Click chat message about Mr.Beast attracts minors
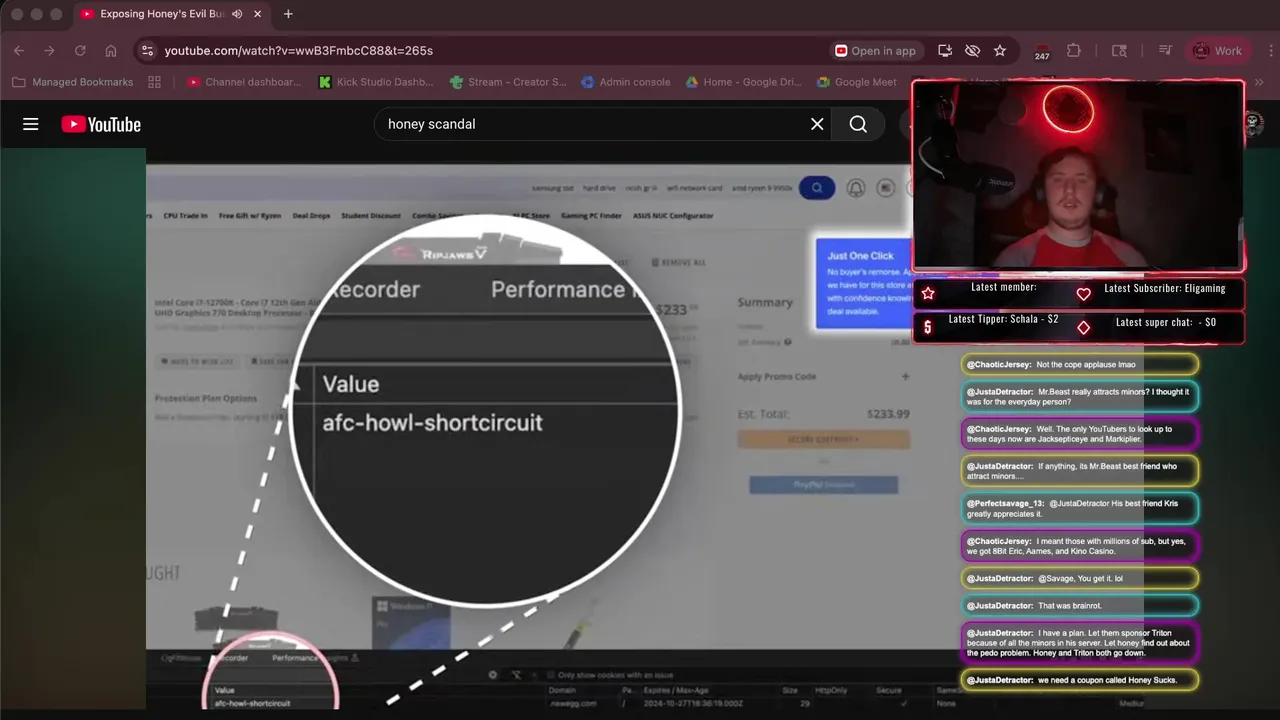This screenshot has height=720, width=1280. pyautogui.click(x=1080, y=397)
